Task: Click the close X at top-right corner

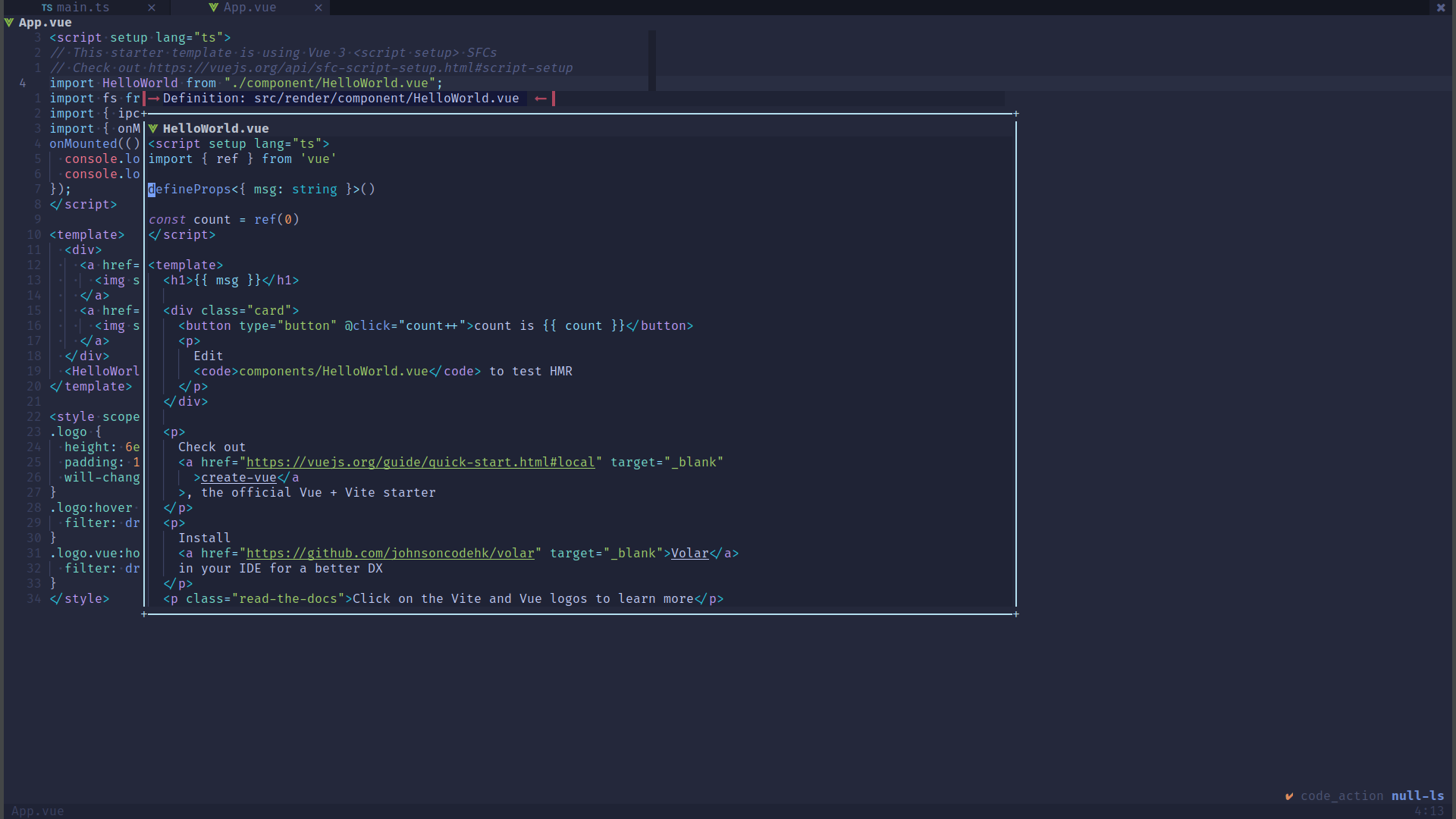Action: point(1441,8)
